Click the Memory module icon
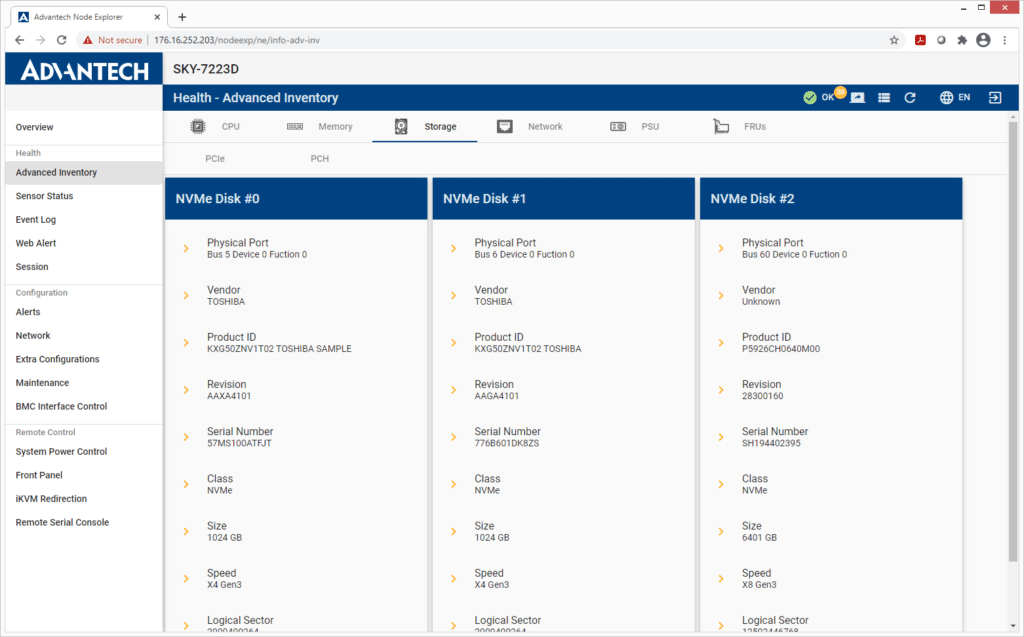Image resolution: width=1024 pixels, height=637 pixels. [x=295, y=126]
